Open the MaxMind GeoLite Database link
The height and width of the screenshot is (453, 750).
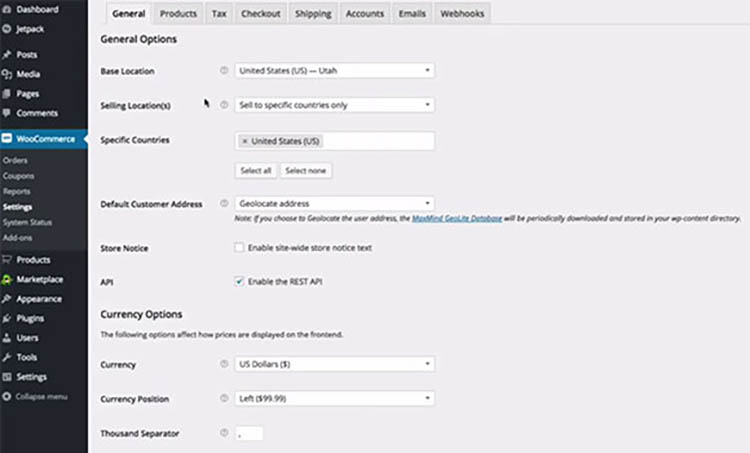pos(457,218)
